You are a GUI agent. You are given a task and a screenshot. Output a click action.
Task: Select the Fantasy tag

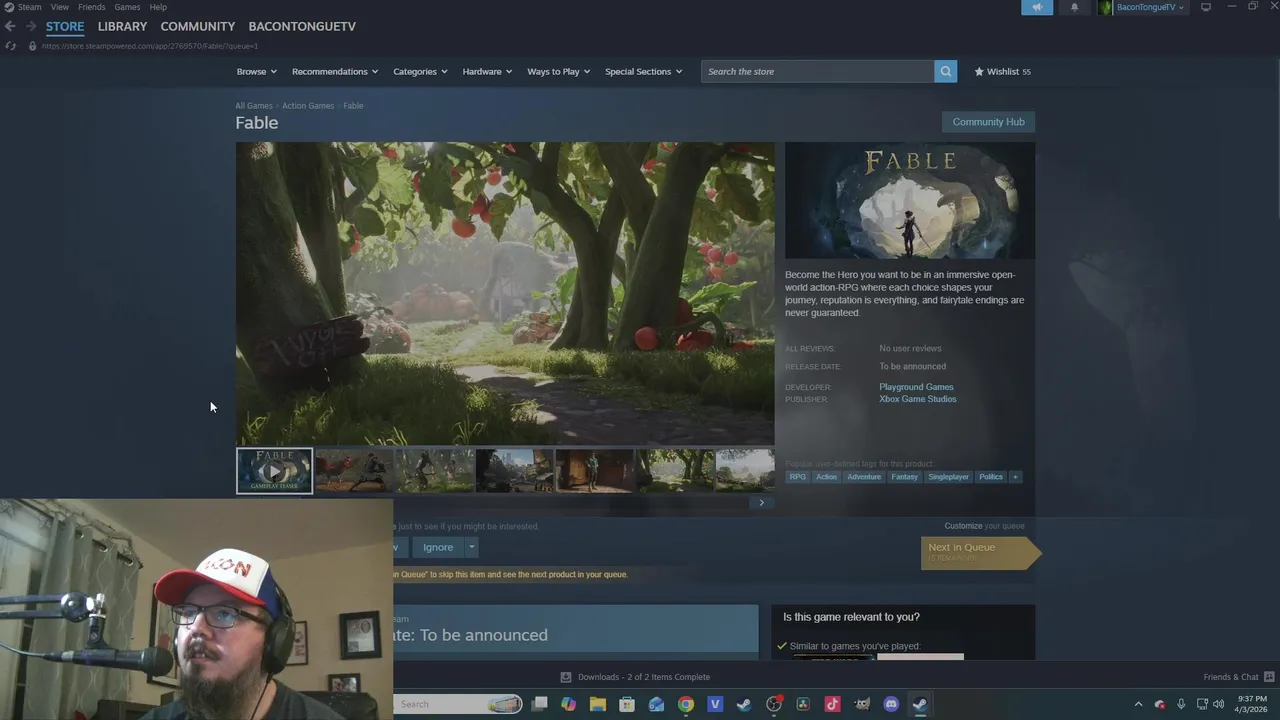click(904, 477)
